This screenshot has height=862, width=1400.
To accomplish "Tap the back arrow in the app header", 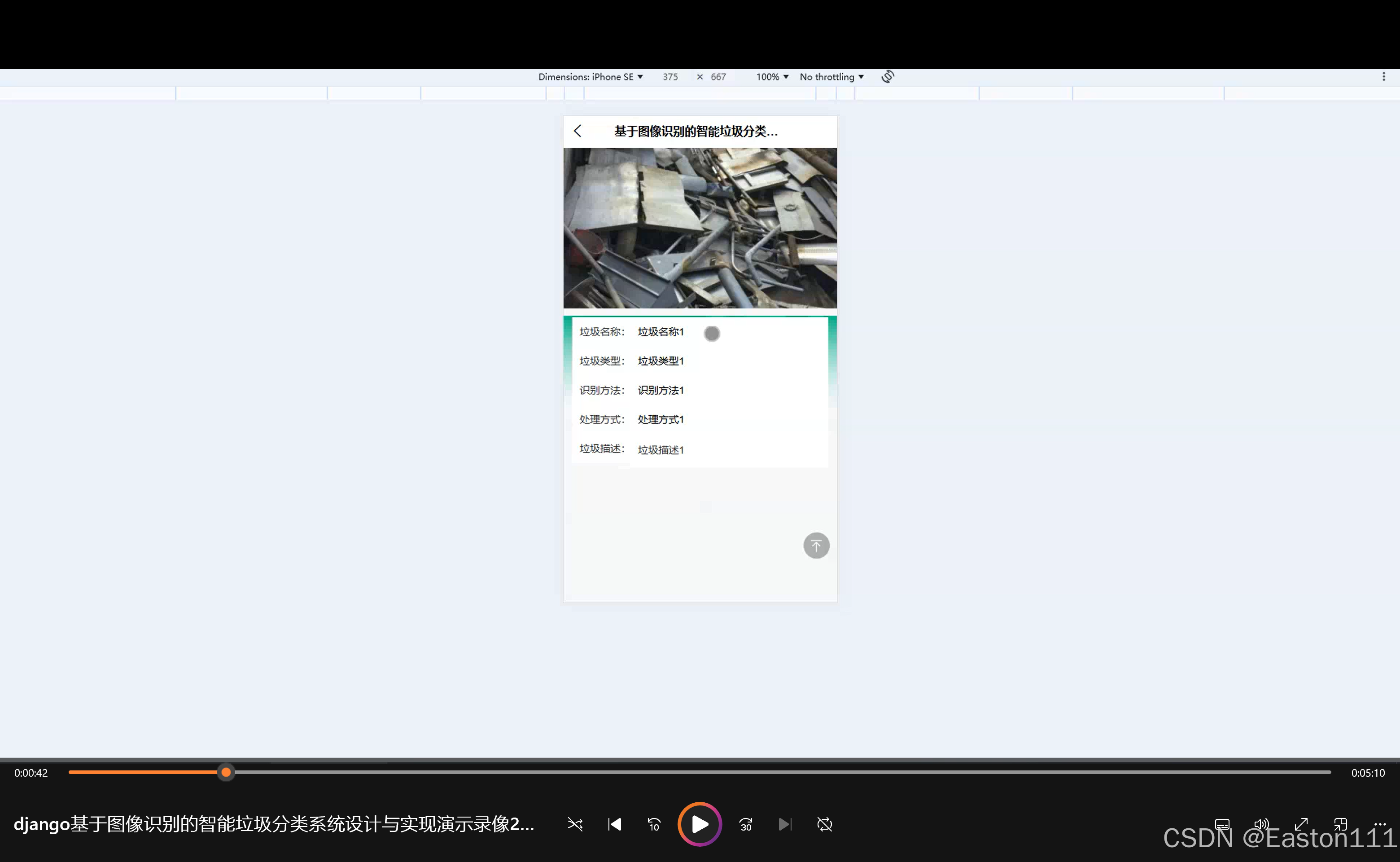I will (577, 131).
